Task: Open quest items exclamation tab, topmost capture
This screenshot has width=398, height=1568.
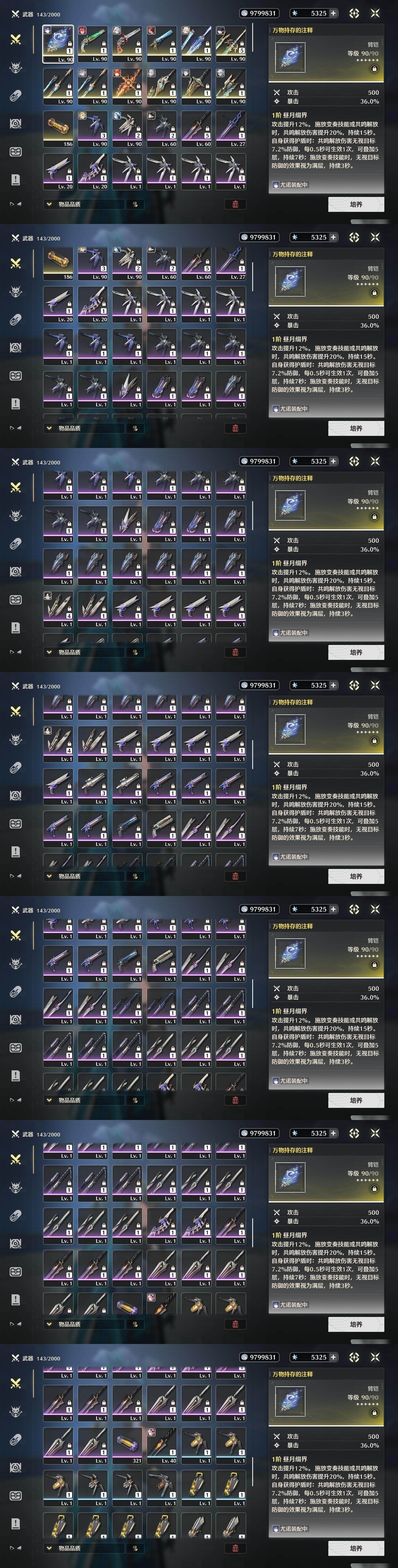Action: click(16, 180)
